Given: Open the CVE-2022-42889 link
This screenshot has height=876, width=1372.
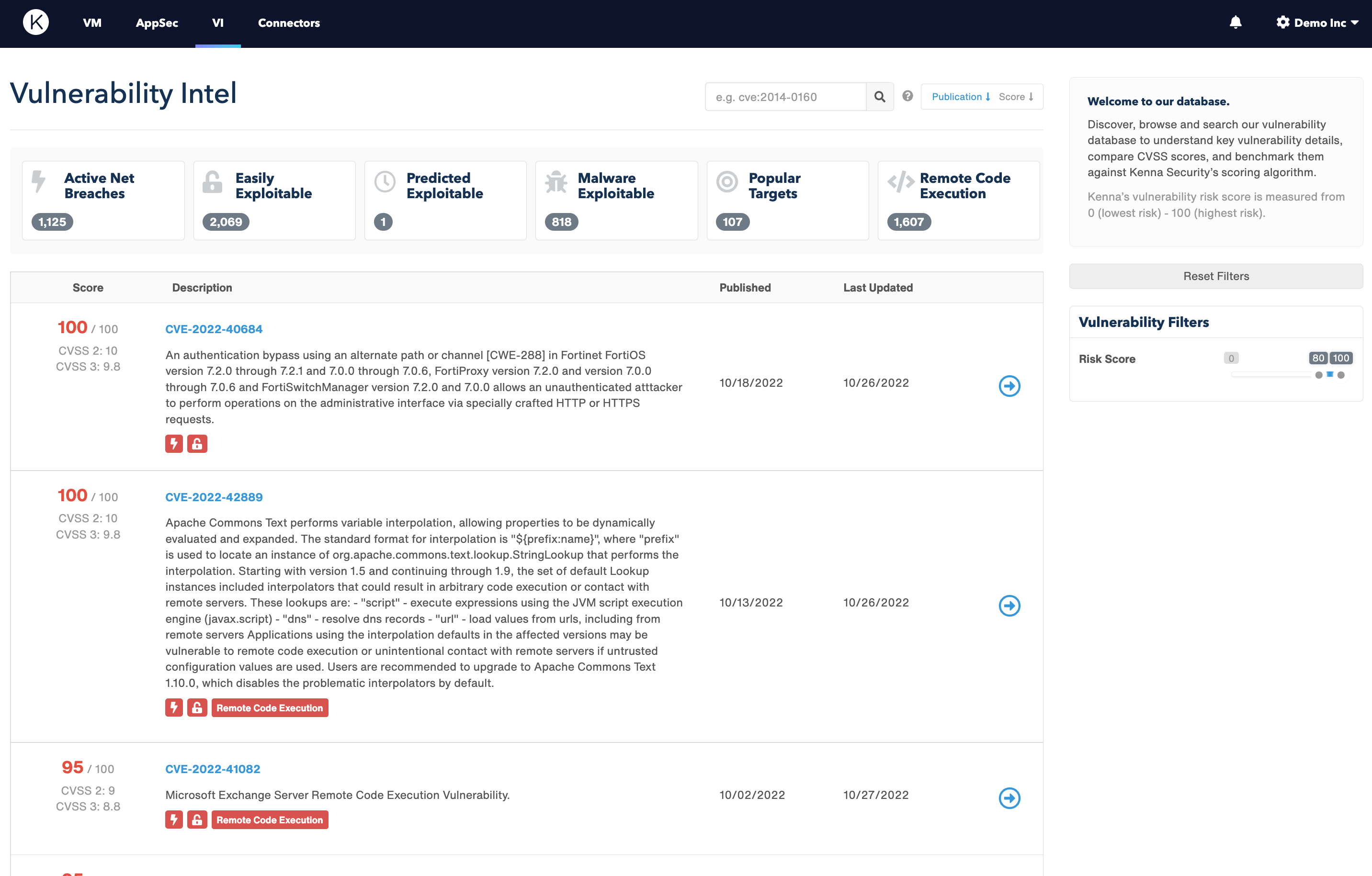Looking at the screenshot, I should coord(214,497).
